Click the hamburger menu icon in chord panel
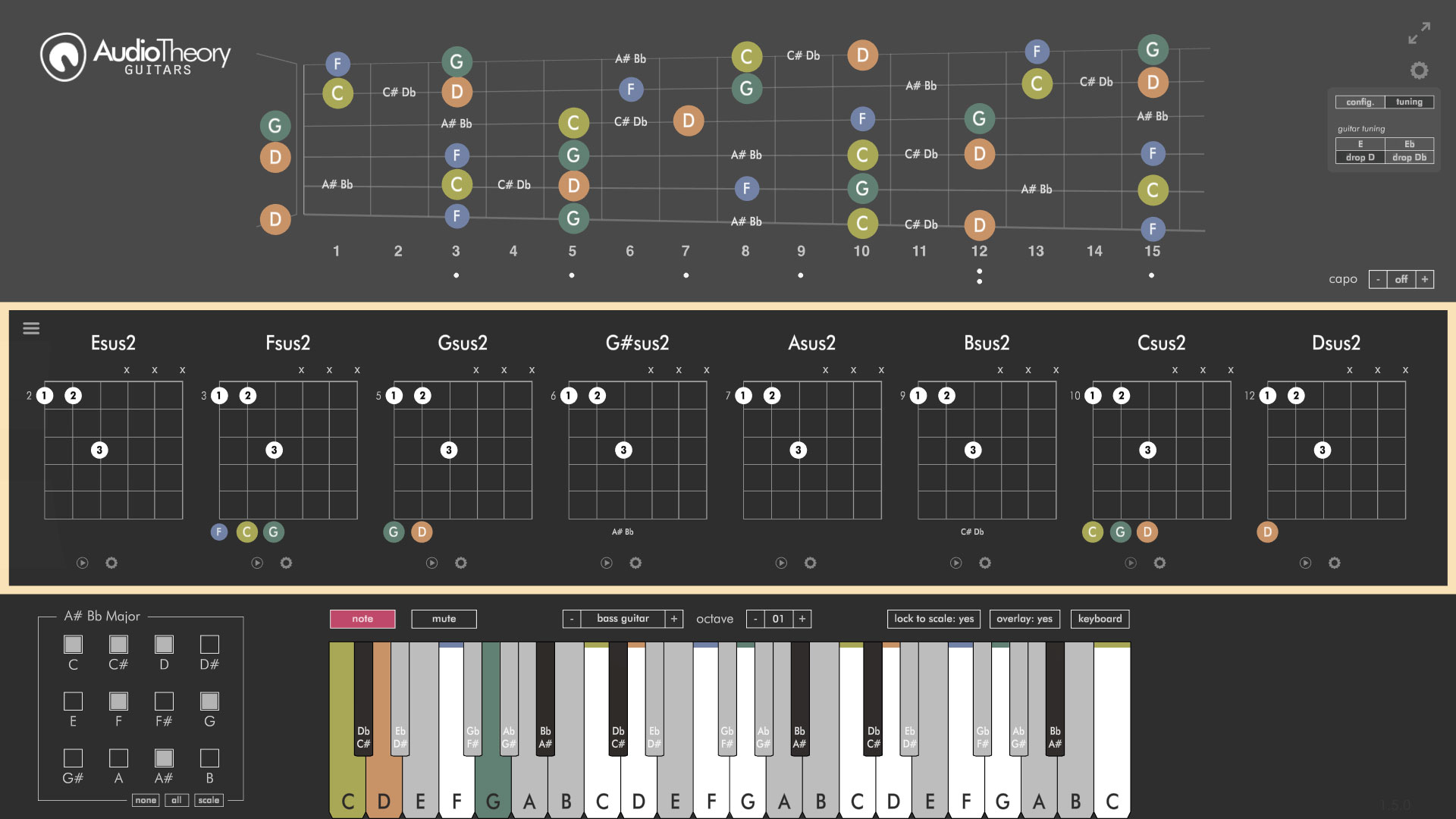 [32, 327]
